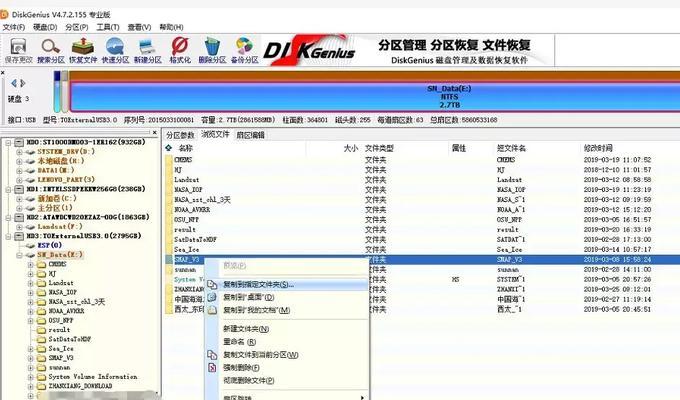The image size is (680, 400).
Task: Open the 硬盘(D) menu
Action: coord(45,27)
